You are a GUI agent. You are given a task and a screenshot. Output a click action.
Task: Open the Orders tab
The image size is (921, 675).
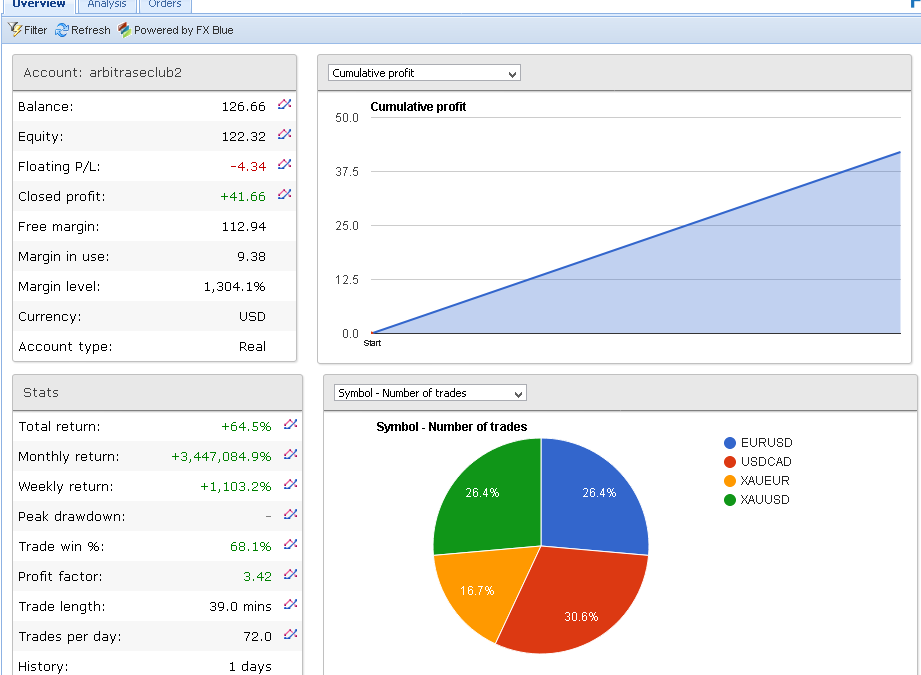pos(165,5)
